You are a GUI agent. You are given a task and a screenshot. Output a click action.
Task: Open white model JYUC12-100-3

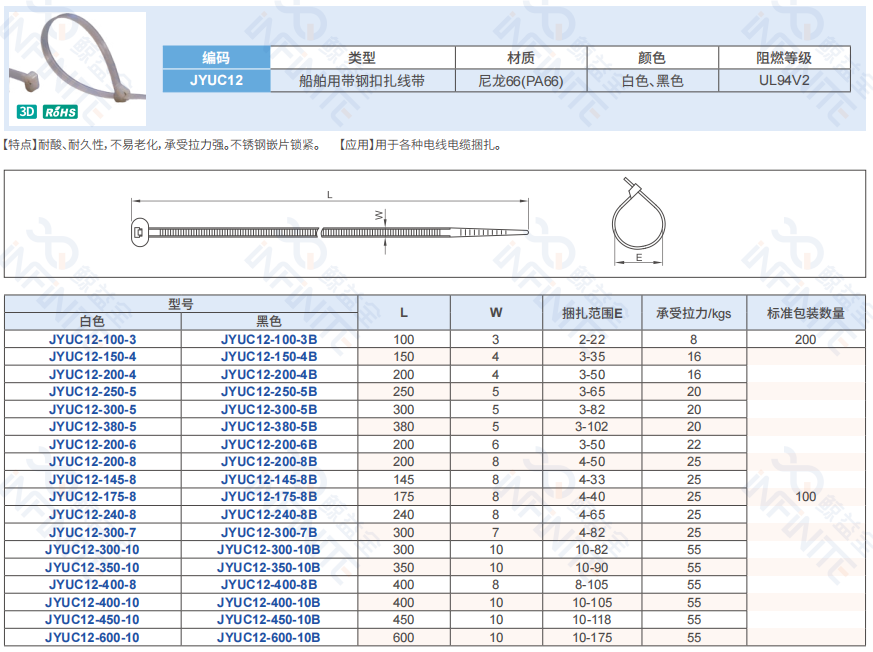tap(92, 339)
